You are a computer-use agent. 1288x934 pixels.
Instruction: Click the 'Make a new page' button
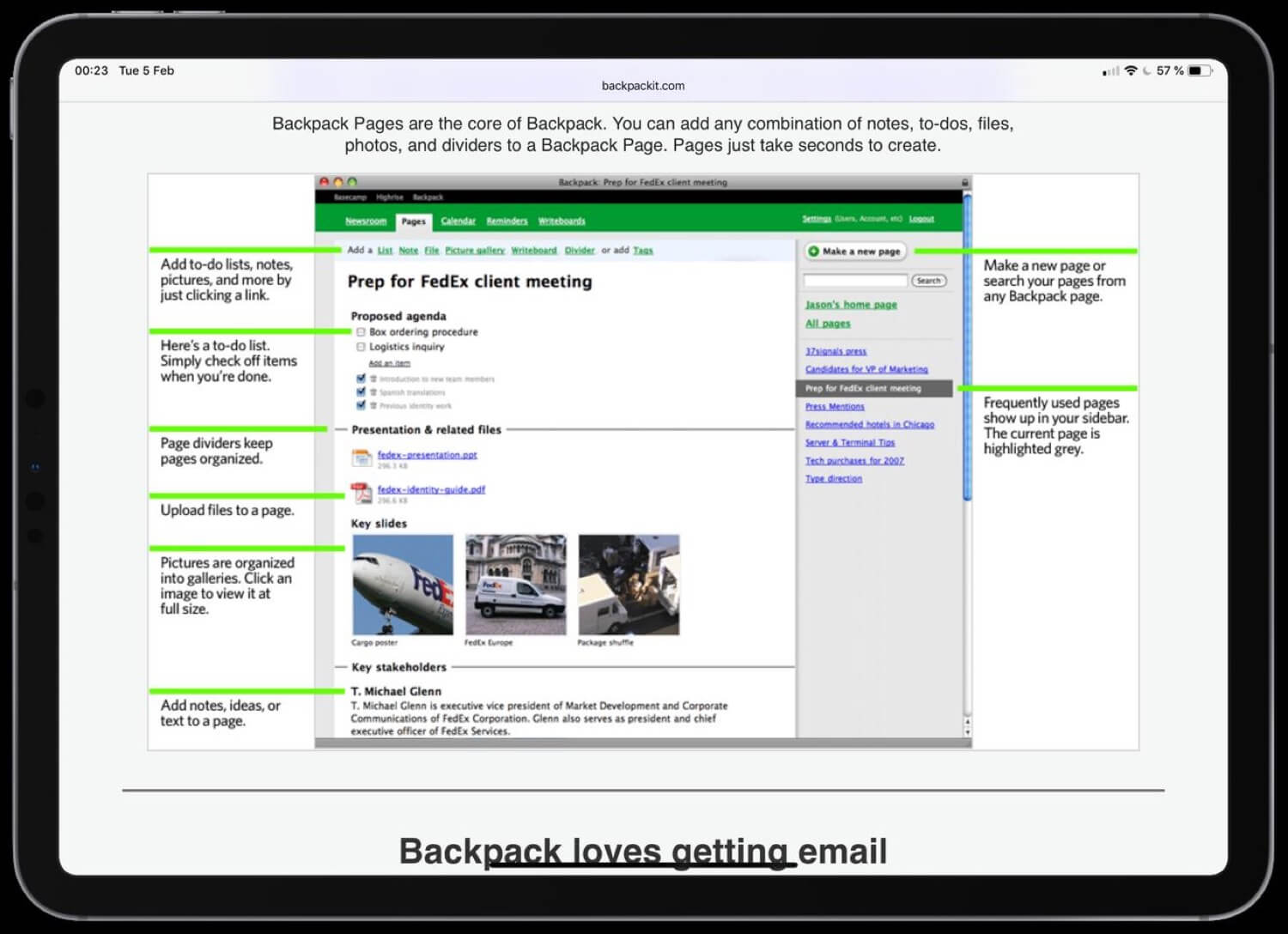(x=854, y=251)
